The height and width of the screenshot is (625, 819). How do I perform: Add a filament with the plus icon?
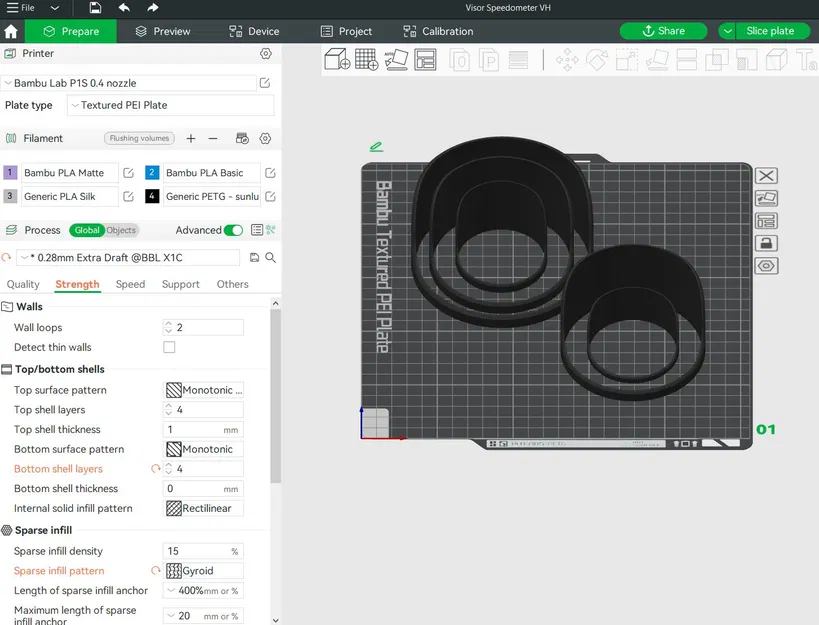tap(191, 138)
